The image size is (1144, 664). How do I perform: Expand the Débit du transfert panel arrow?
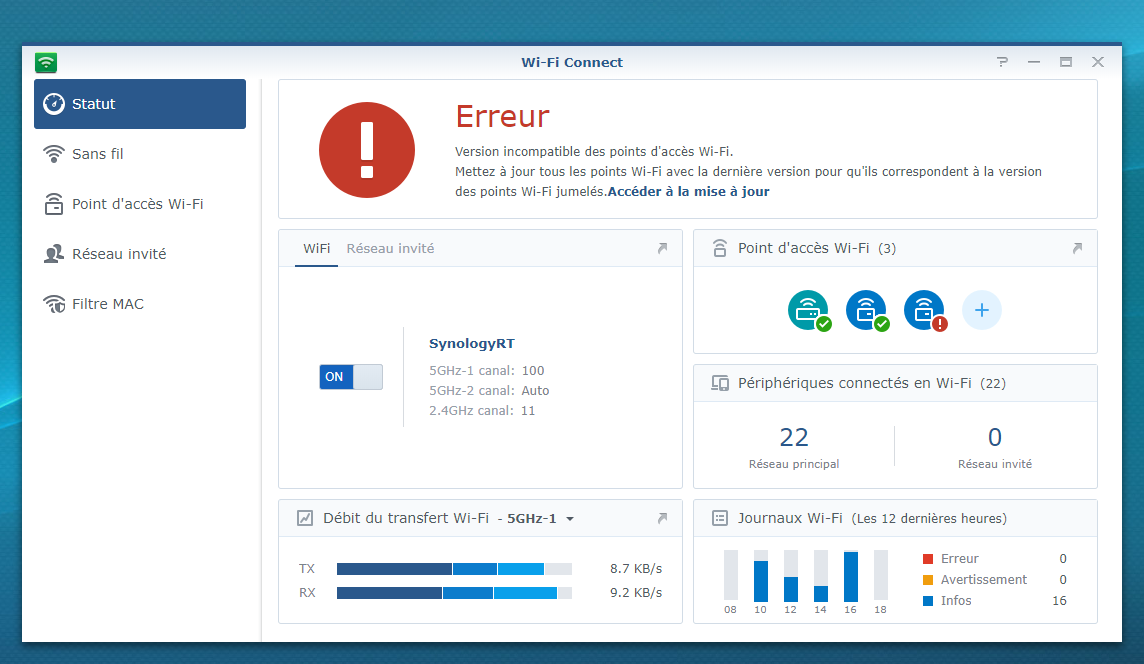click(662, 518)
